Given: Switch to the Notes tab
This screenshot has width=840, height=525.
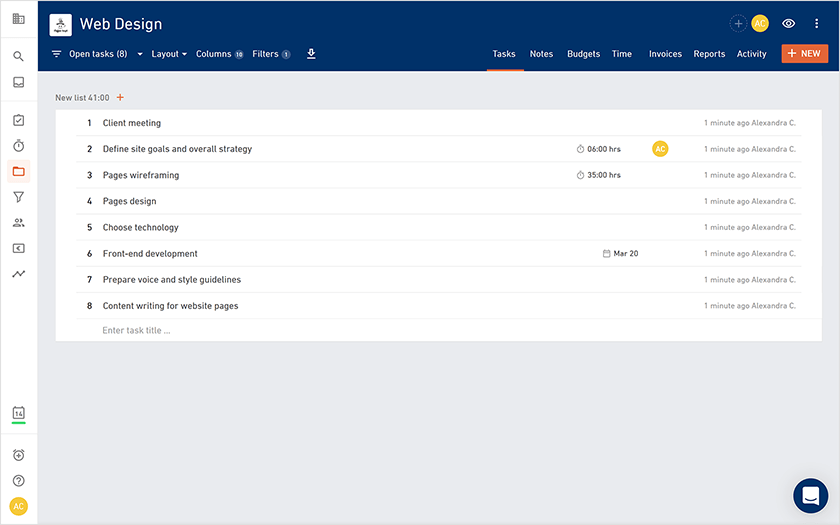Looking at the screenshot, I should point(541,54).
